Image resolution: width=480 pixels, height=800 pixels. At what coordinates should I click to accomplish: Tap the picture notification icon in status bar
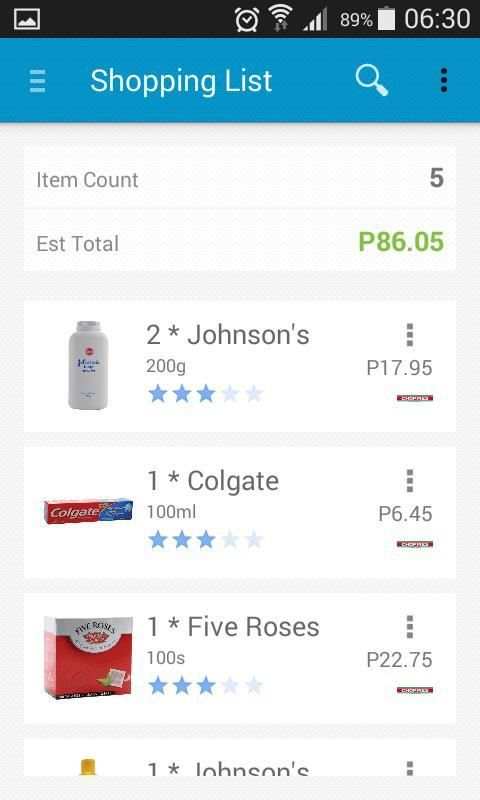(27, 19)
